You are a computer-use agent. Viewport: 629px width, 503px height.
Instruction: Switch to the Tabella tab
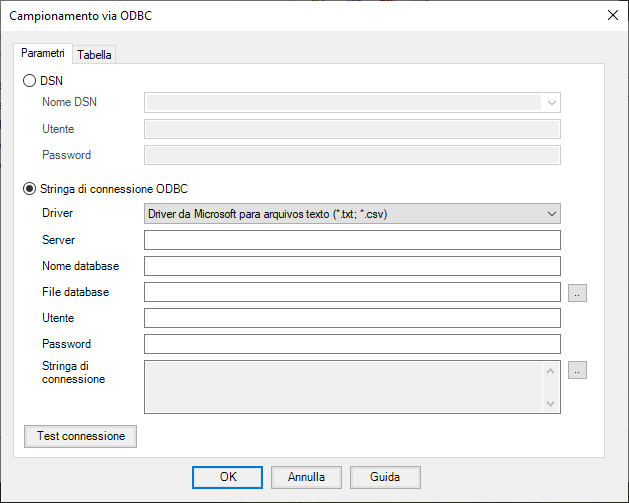point(94,55)
